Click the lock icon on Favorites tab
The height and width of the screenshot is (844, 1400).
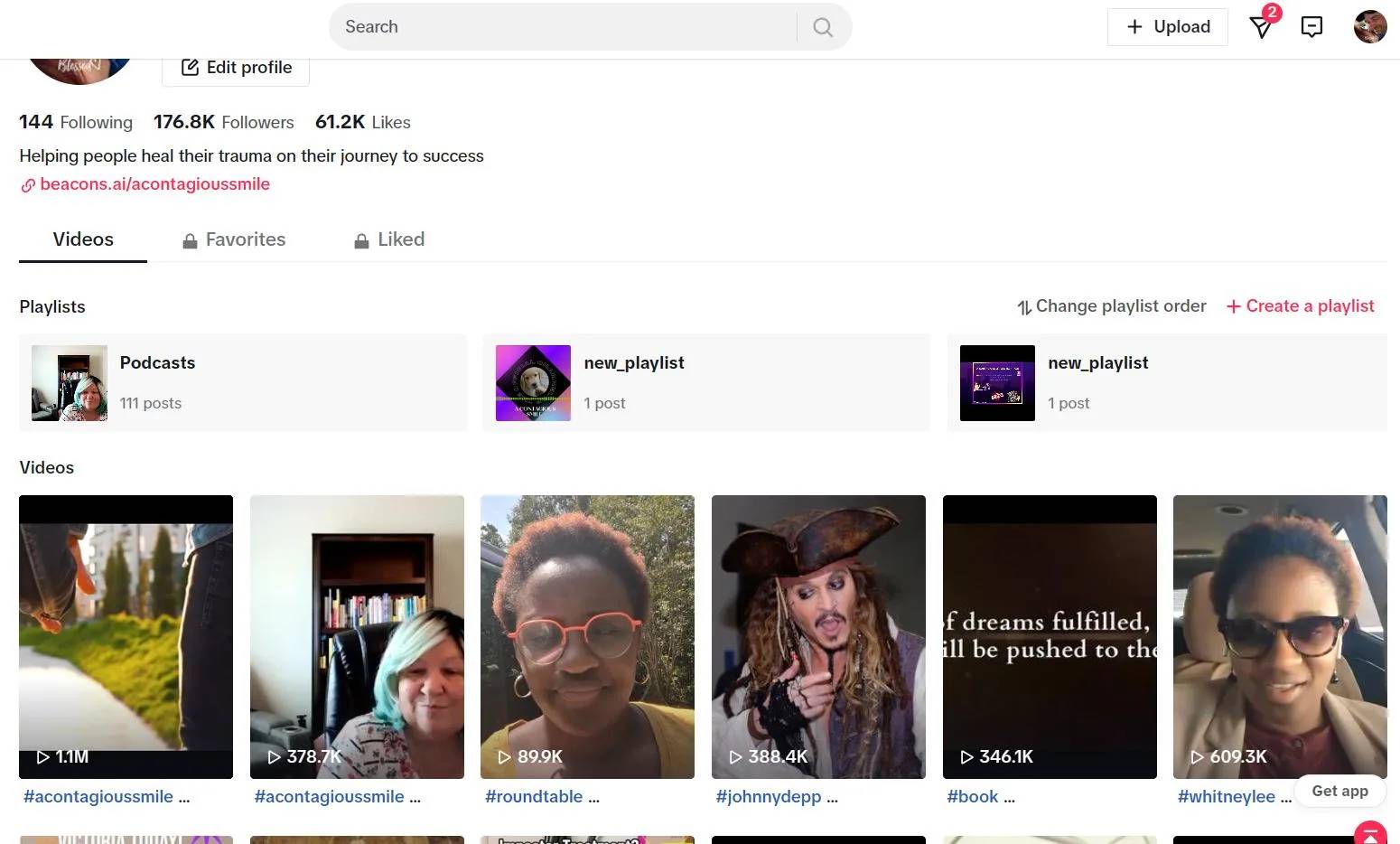[x=190, y=240]
